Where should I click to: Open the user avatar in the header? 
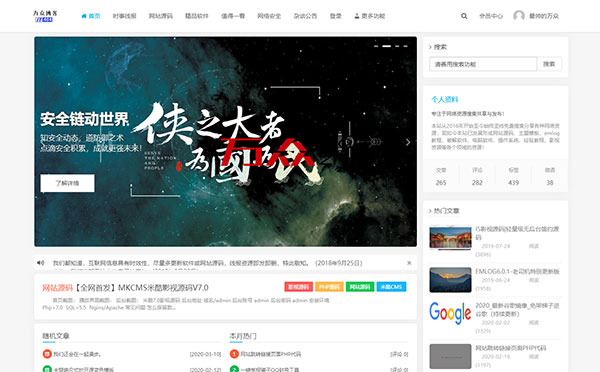click(x=519, y=16)
